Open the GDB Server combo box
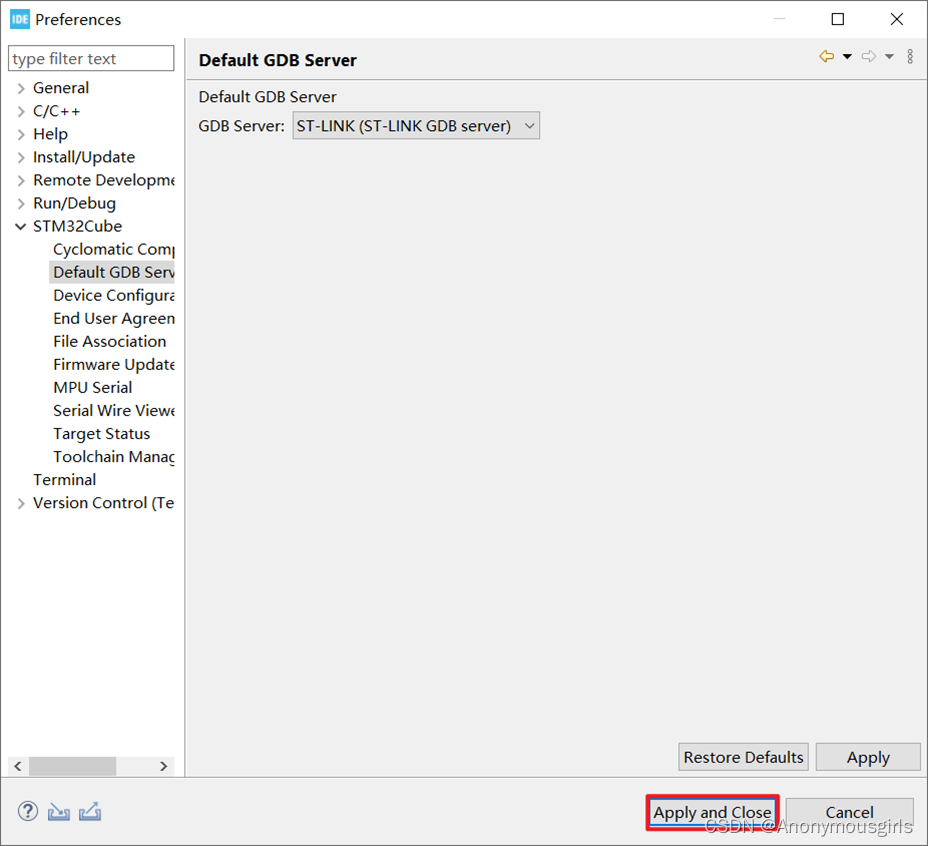 (x=416, y=126)
